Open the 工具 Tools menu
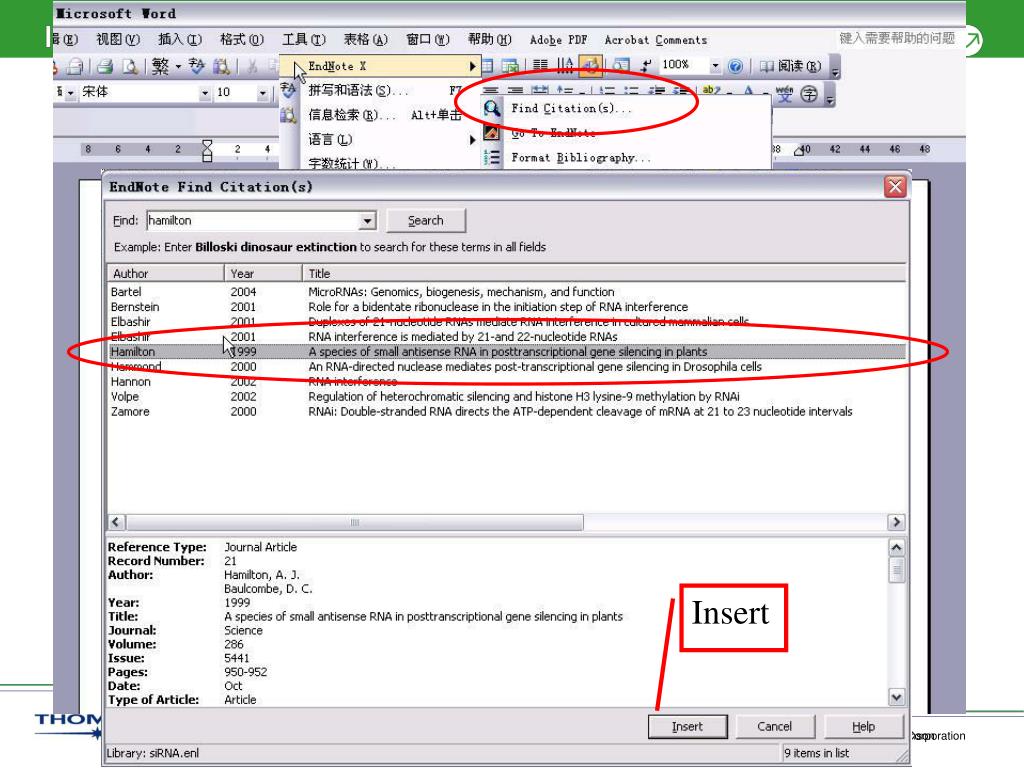Screen dimensions: 1024x768 click(303, 39)
